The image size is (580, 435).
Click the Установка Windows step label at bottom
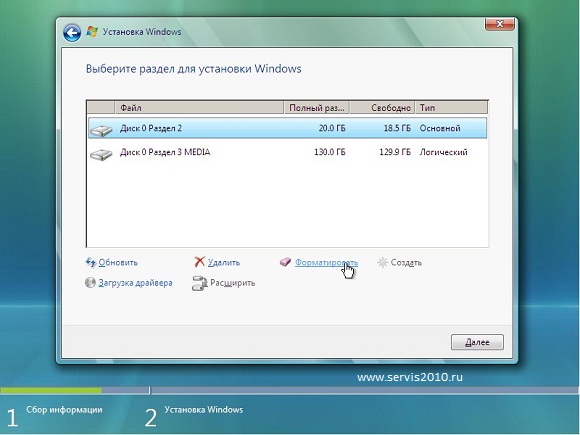pos(204,410)
